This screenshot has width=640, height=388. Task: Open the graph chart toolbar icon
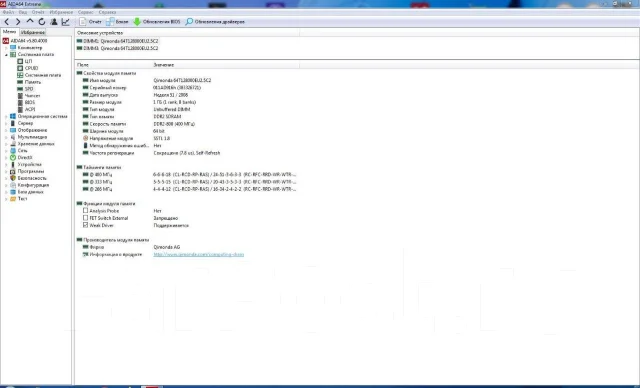(65, 22)
